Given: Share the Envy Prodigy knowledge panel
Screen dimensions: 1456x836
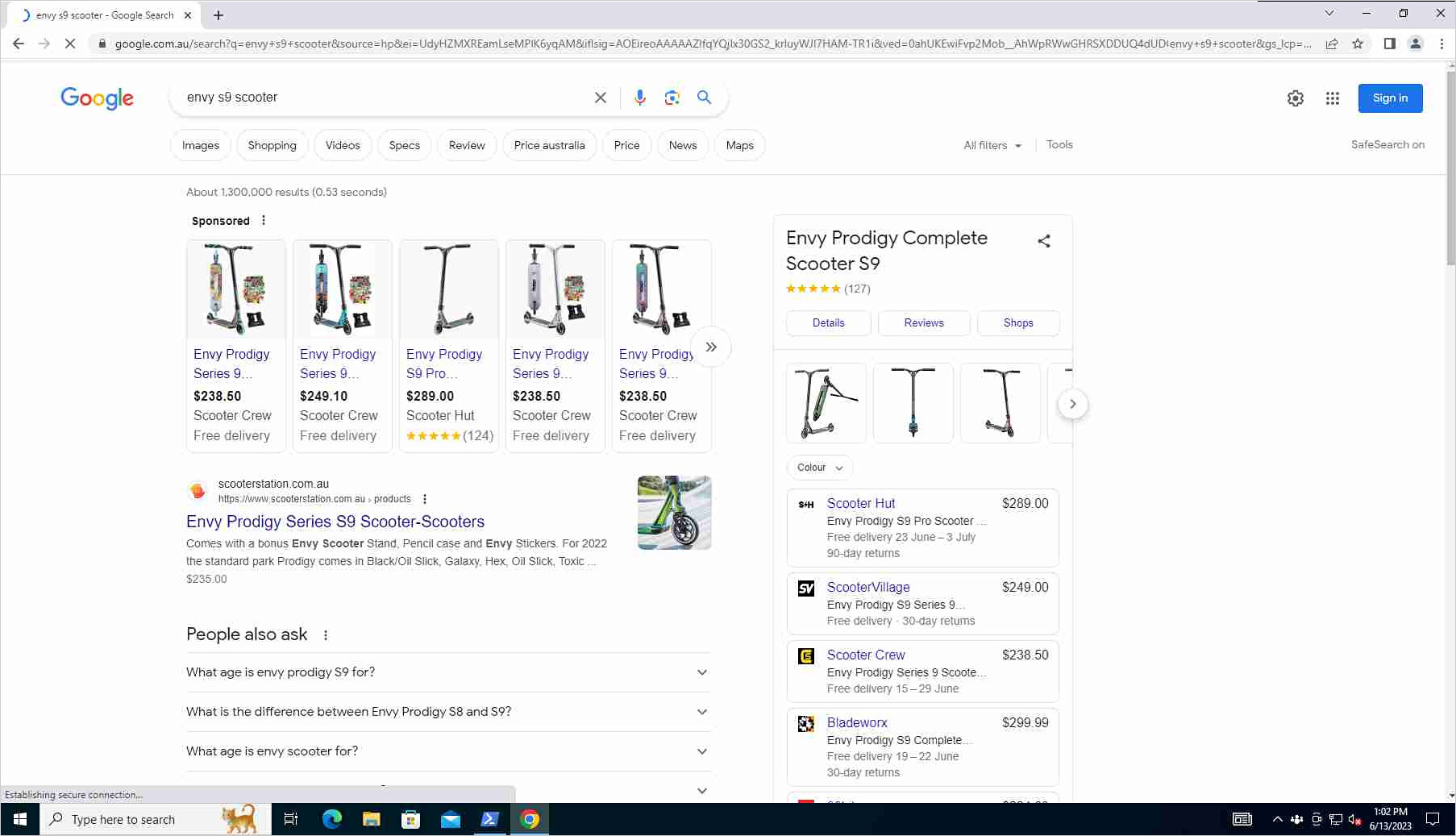Looking at the screenshot, I should click(x=1044, y=241).
